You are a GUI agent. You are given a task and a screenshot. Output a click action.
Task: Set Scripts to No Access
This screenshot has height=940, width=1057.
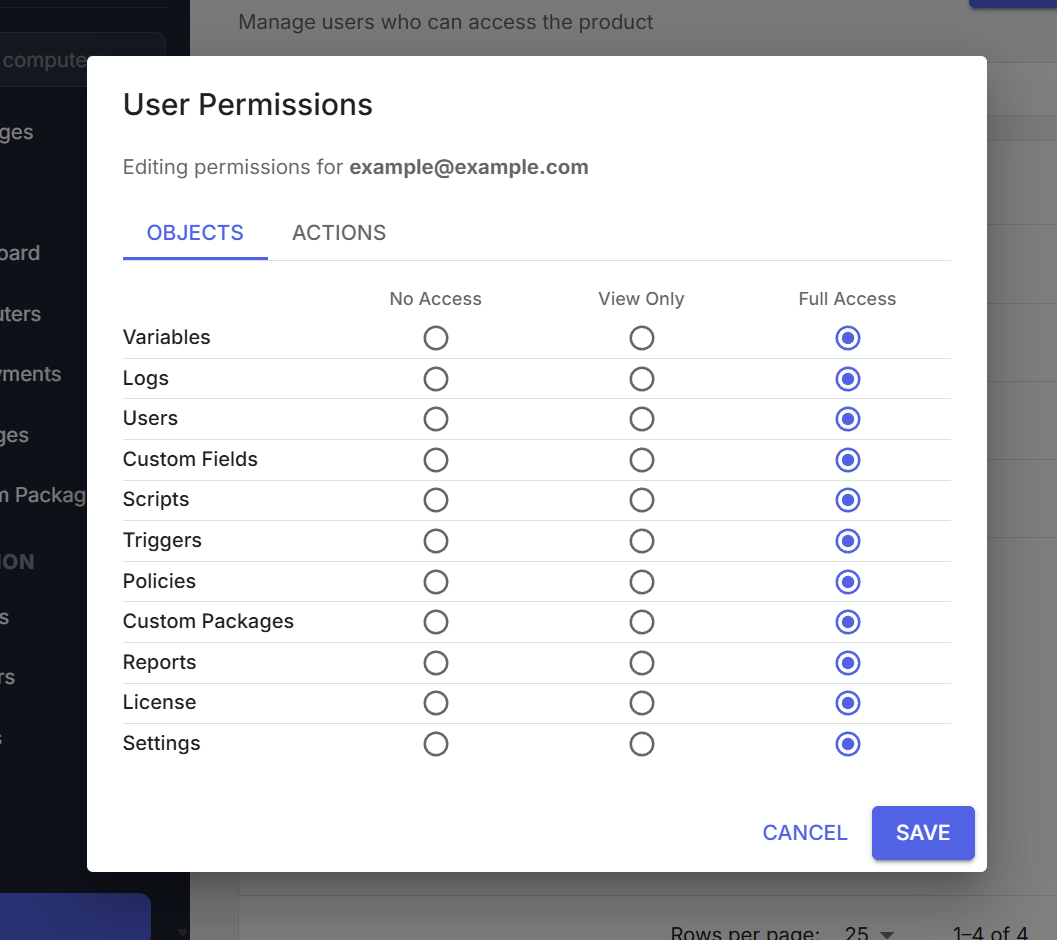436,500
